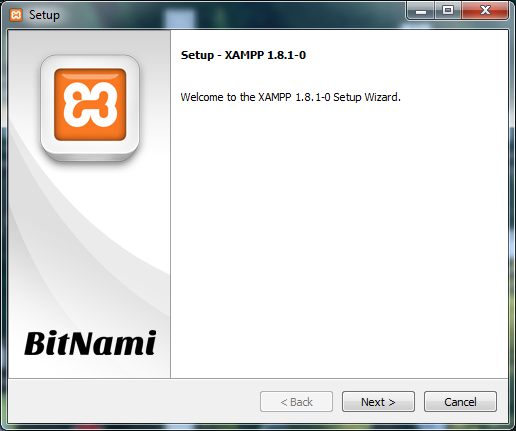Image resolution: width=516 pixels, height=431 pixels.
Task: Click the large orange XAMPP logo
Action: (x=90, y=105)
